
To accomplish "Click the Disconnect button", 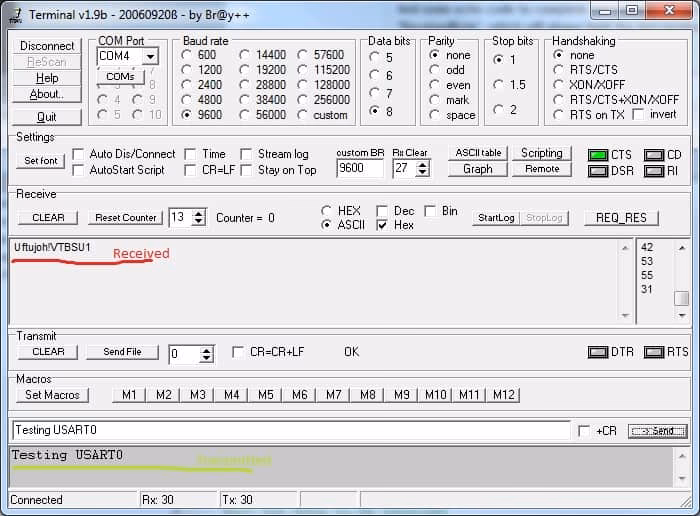I will tap(47, 46).
